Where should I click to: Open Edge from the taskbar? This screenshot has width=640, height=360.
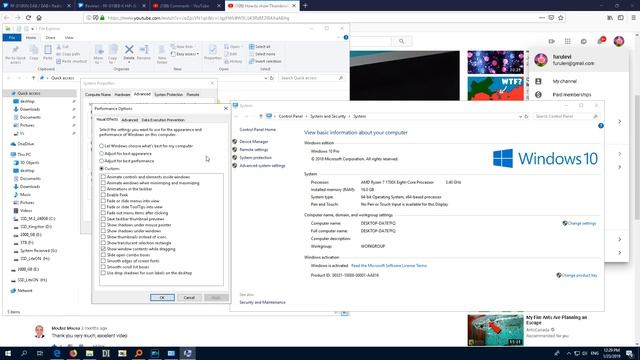(57, 353)
